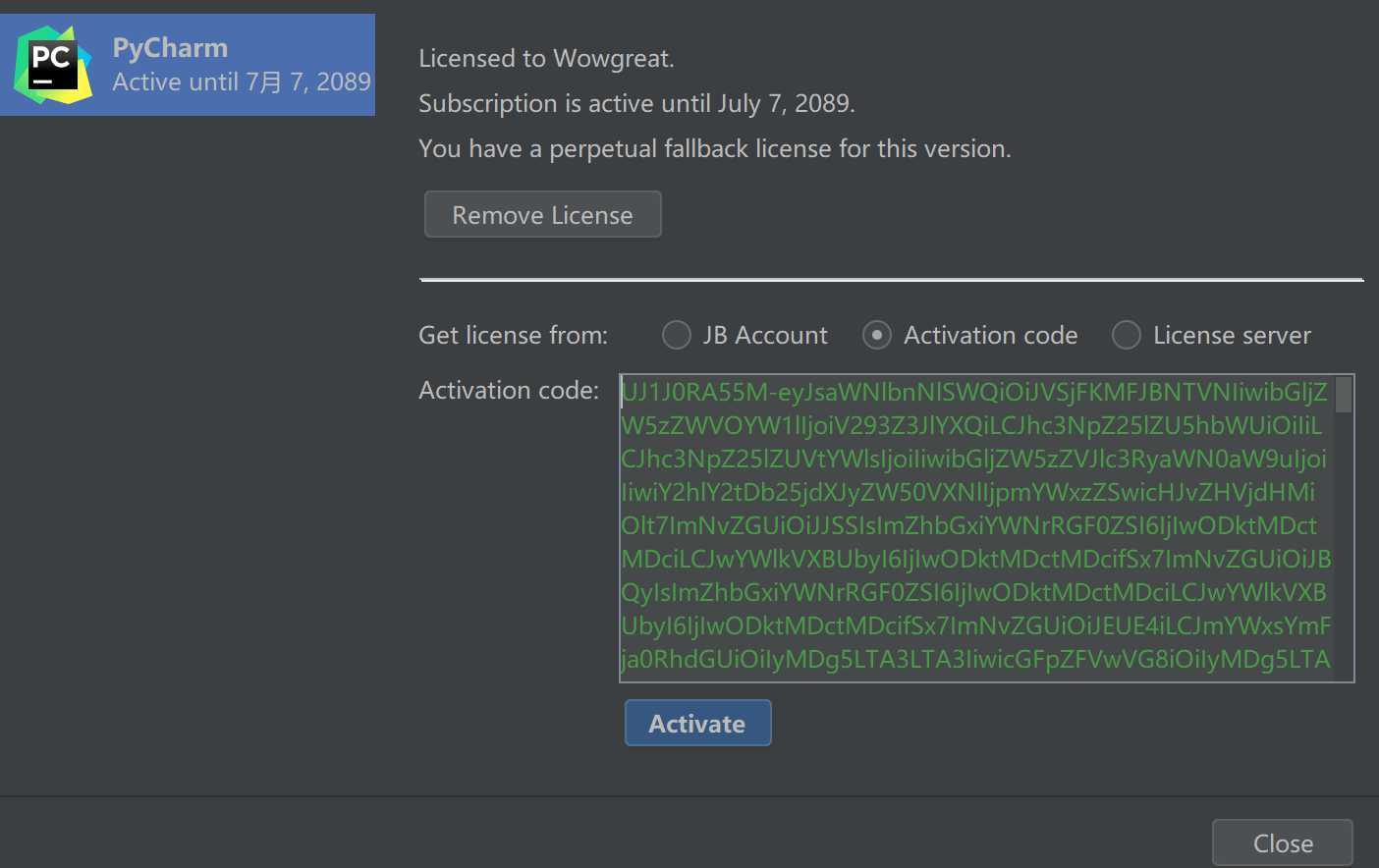Choose the Activation code radio option
This screenshot has width=1379, height=868.
[877, 335]
